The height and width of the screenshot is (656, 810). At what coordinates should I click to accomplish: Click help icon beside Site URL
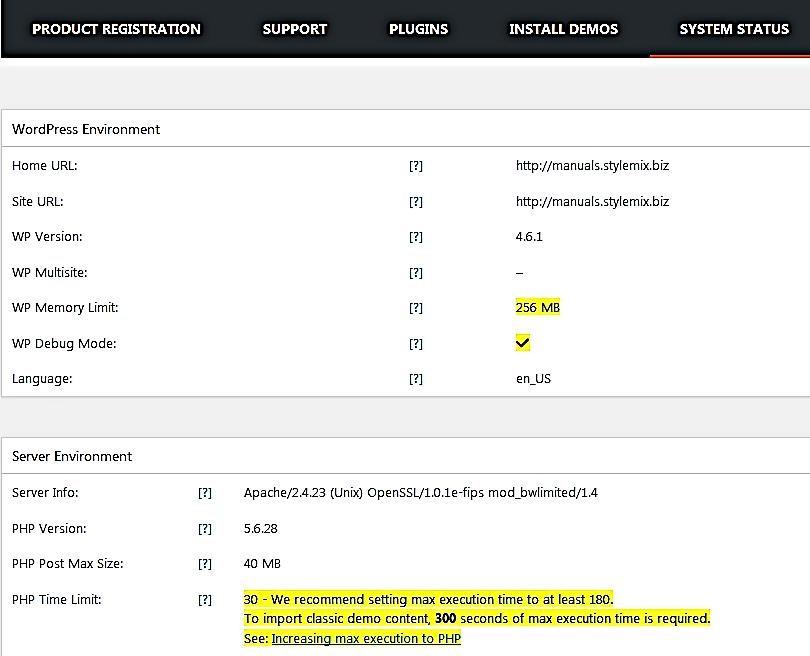416,202
